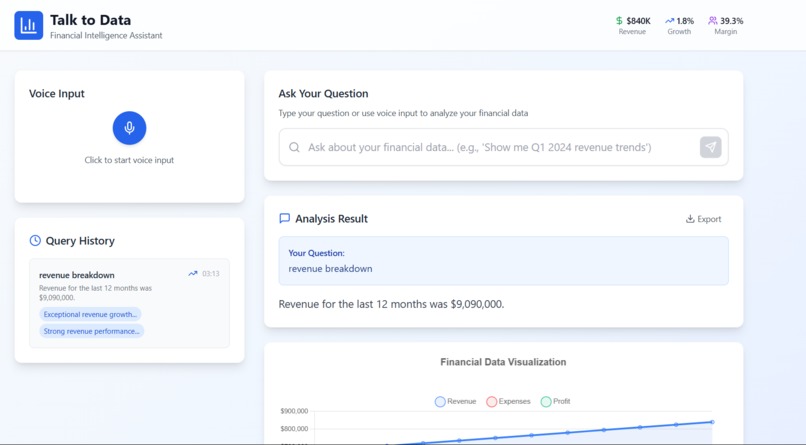Click the $800,000 axis label on chart
Viewport: 806px width, 445px height.
294,429
